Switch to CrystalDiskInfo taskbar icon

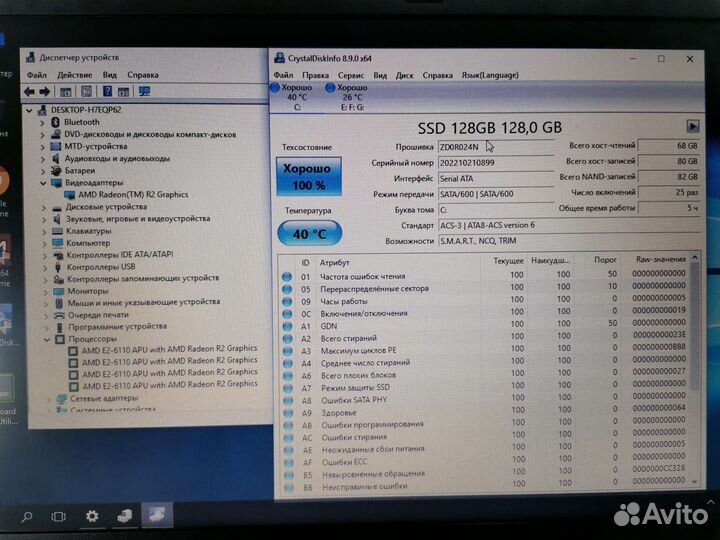coord(157,514)
